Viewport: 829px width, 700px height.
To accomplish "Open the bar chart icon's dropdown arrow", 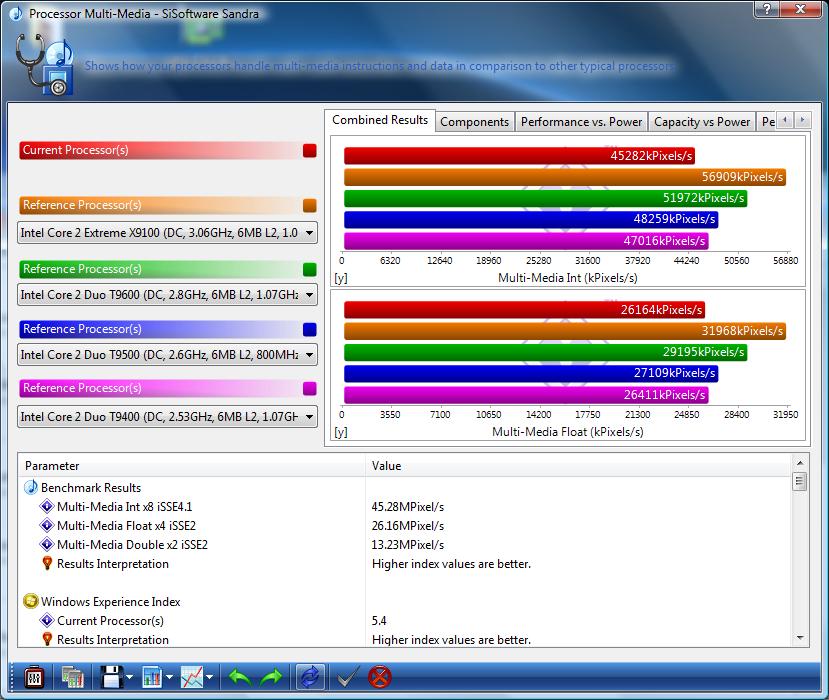I will [x=169, y=677].
